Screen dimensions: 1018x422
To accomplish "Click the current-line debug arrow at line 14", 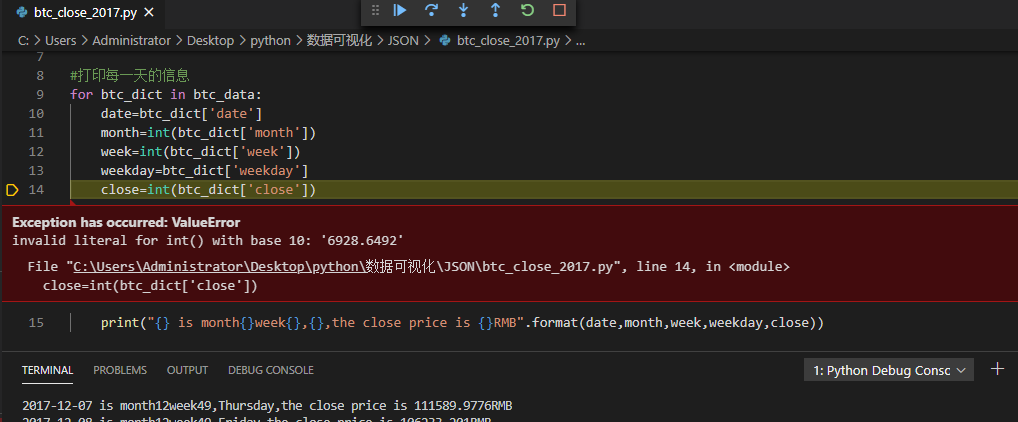I will (12, 190).
